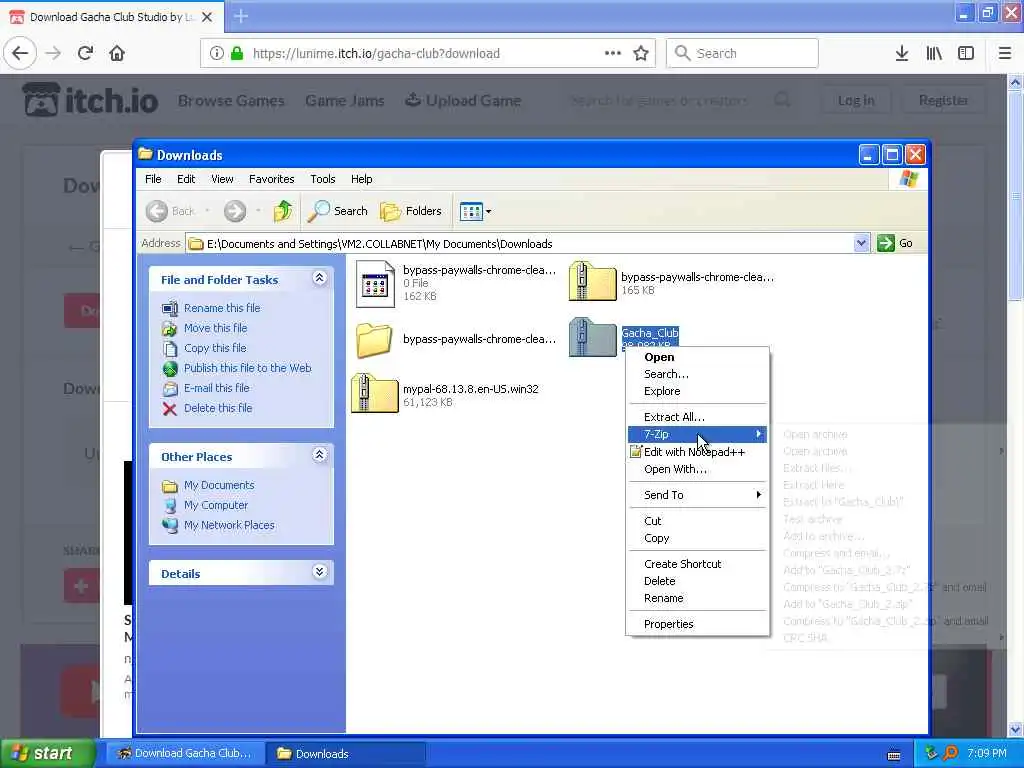Click the Firefox back arrow button
The height and width of the screenshot is (768, 1024).
tap(20, 53)
